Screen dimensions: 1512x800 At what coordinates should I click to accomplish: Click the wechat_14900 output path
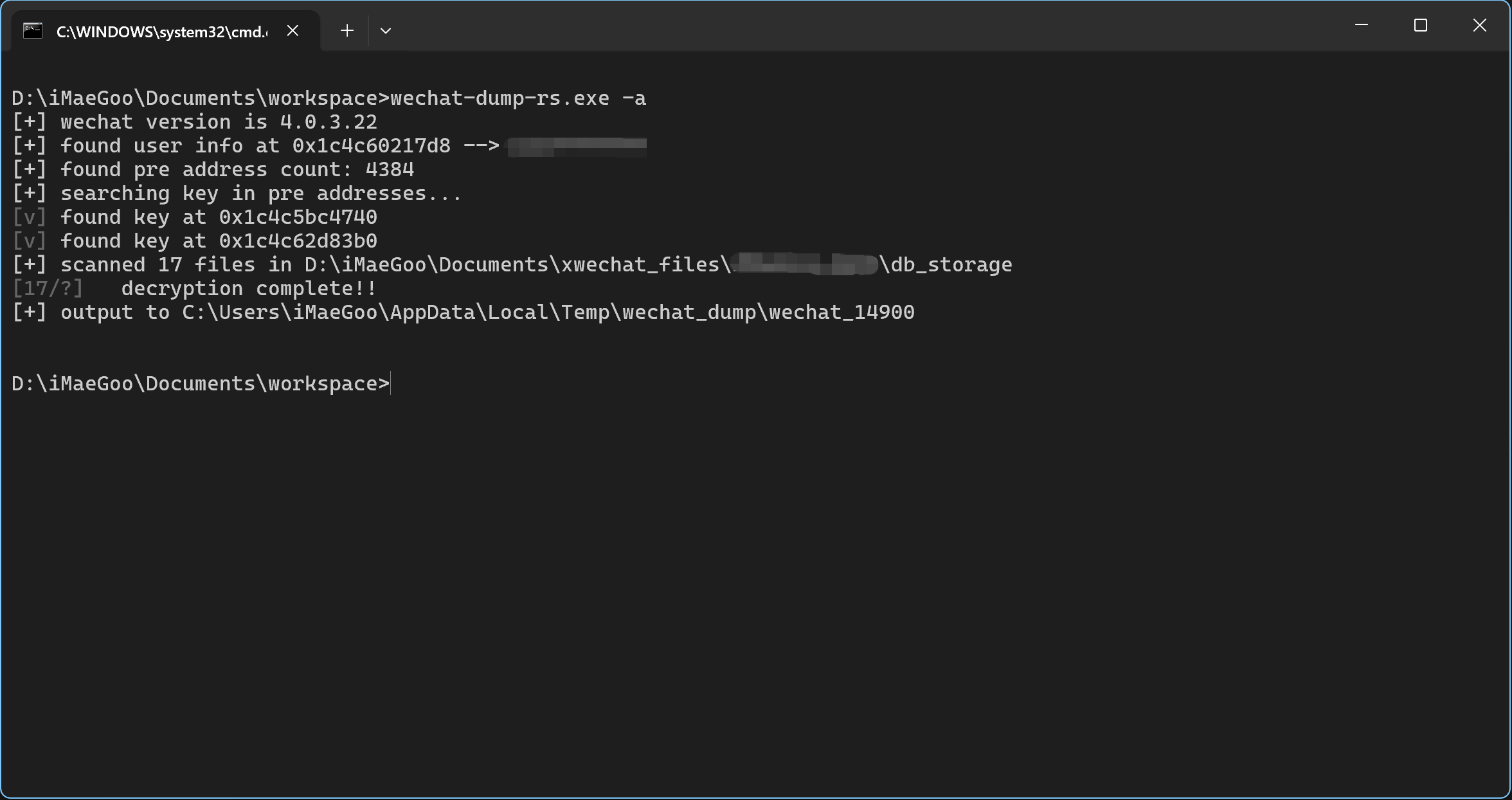(548, 313)
